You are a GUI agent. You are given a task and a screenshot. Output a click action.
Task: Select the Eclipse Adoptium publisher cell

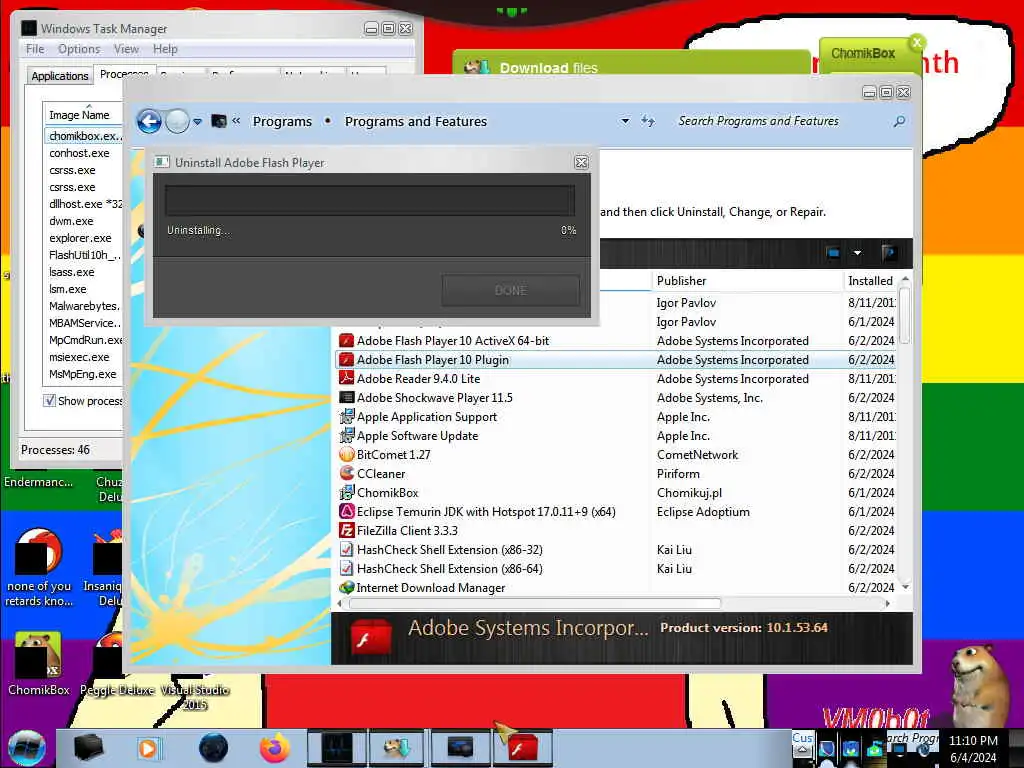click(703, 511)
